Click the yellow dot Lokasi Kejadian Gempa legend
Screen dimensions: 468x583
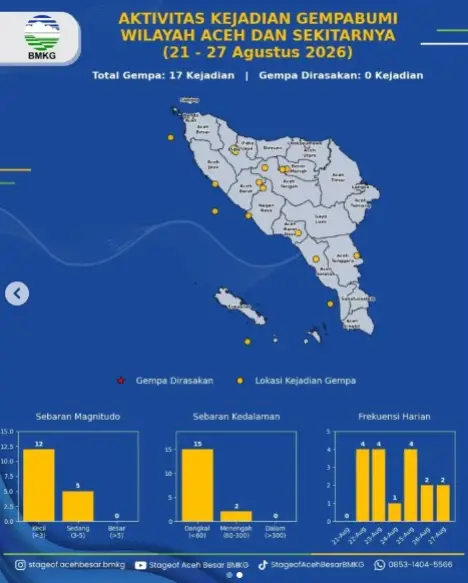coord(240,380)
